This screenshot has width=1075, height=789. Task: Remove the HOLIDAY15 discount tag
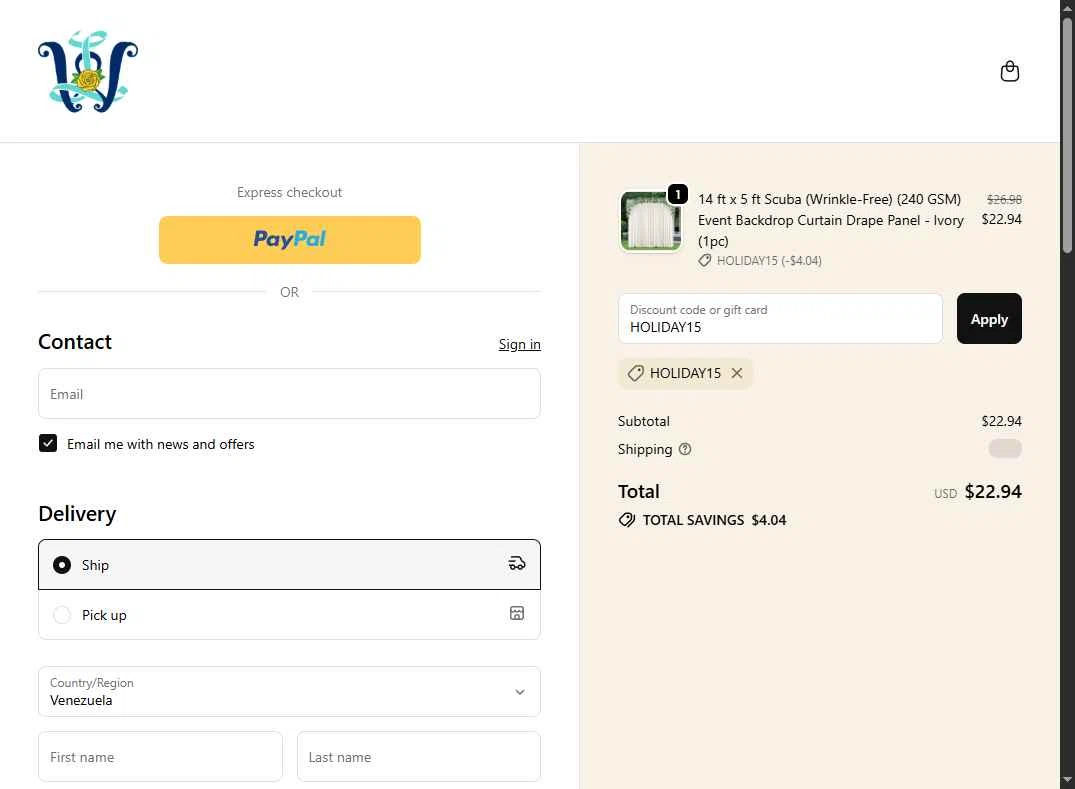coord(737,373)
